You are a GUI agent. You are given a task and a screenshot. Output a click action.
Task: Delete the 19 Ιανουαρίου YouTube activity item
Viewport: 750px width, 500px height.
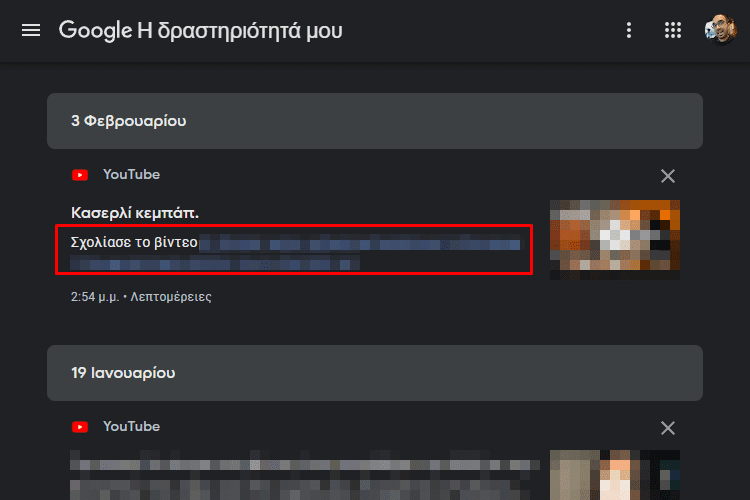(668, 428)
